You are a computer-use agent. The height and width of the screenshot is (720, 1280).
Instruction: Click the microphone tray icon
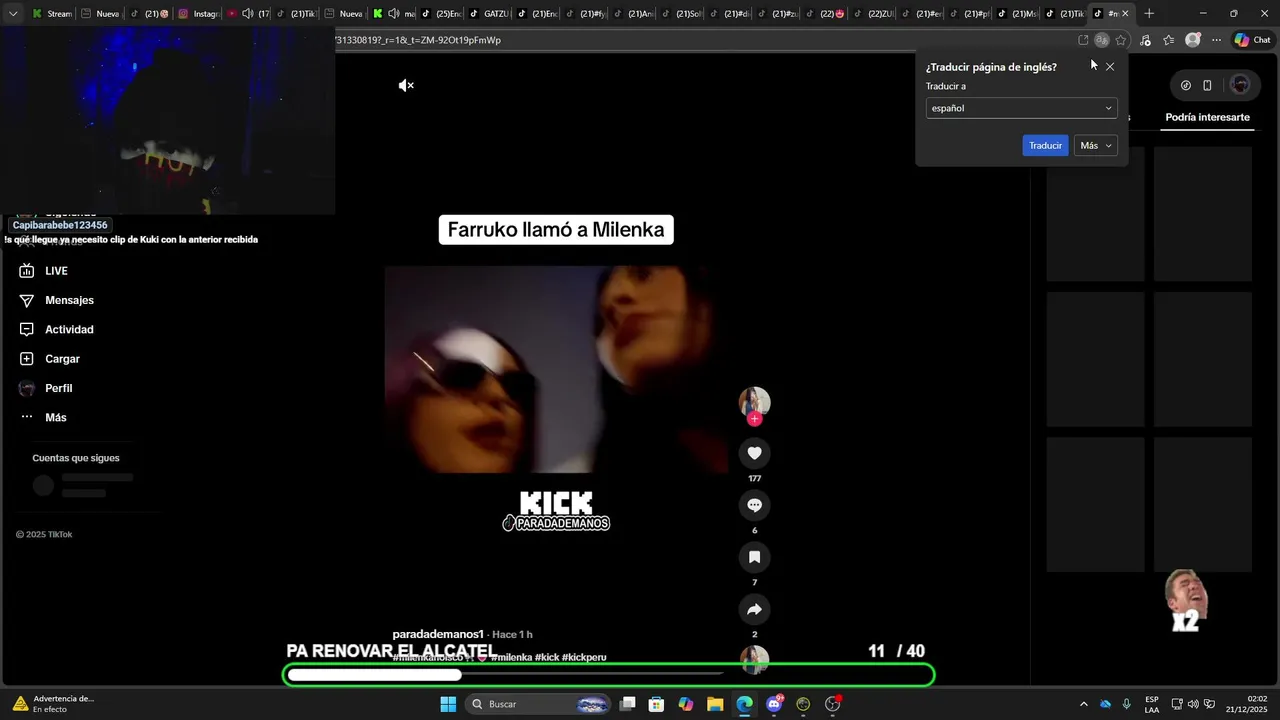1127,704
